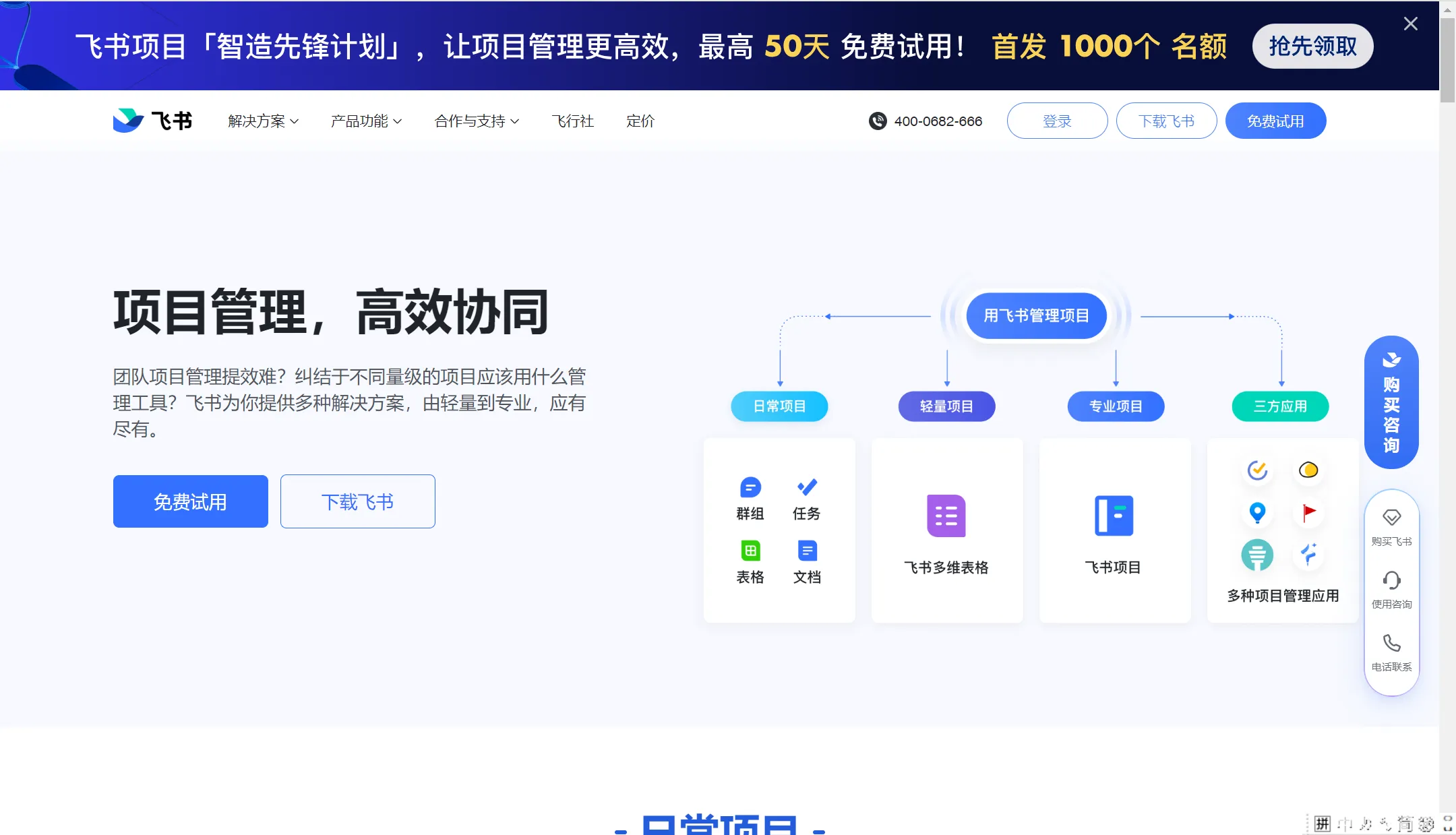Click the page vertical scrollbar thumb
Image resolution: width=1456 pixels, height=835 pixels.
point(1447,60)
